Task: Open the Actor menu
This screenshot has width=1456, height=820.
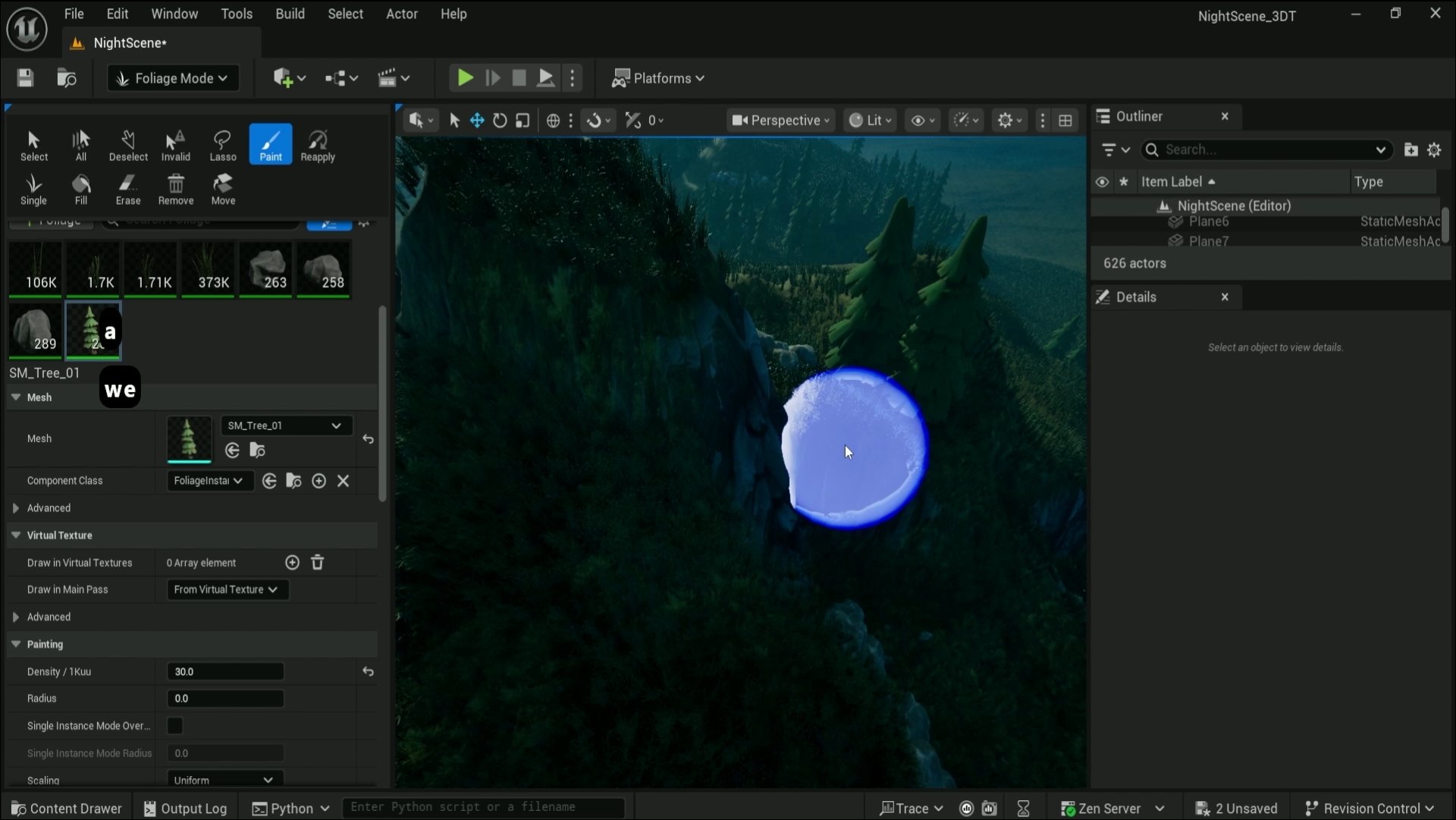Action: 401,14
